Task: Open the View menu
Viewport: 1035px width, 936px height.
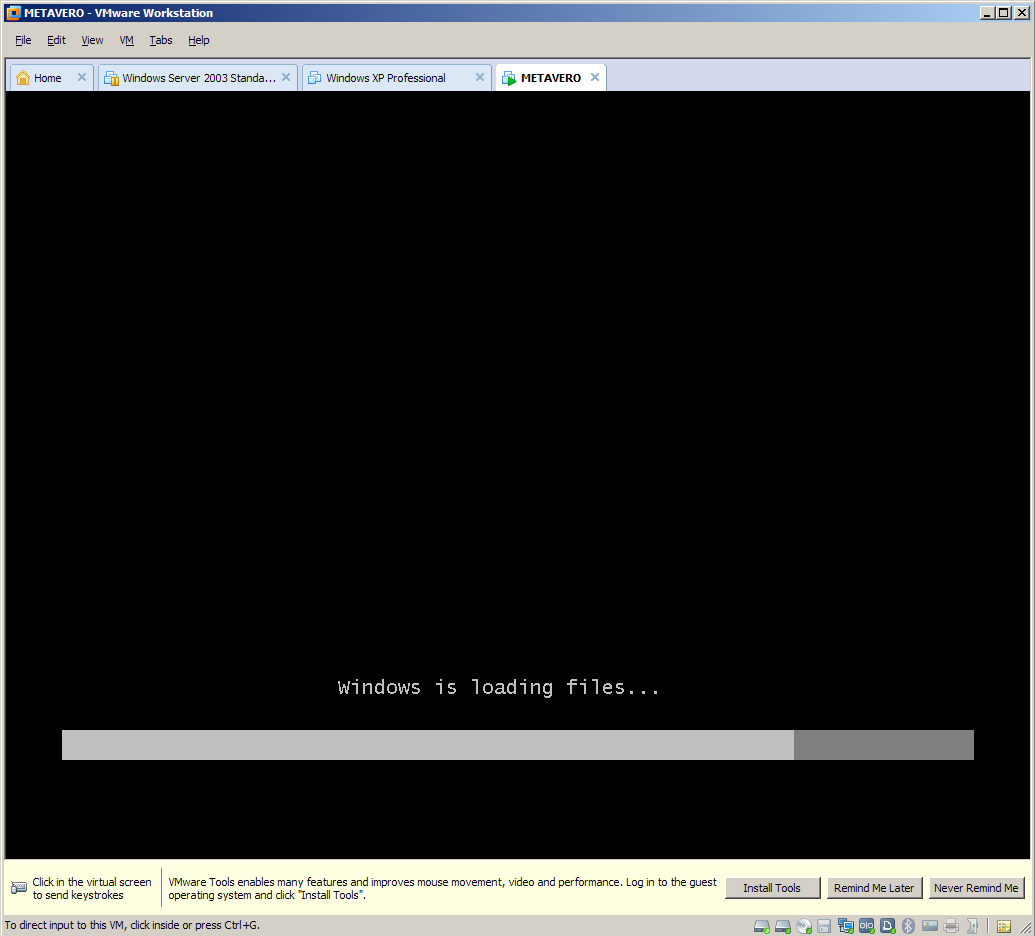Action: click(92, 40)
